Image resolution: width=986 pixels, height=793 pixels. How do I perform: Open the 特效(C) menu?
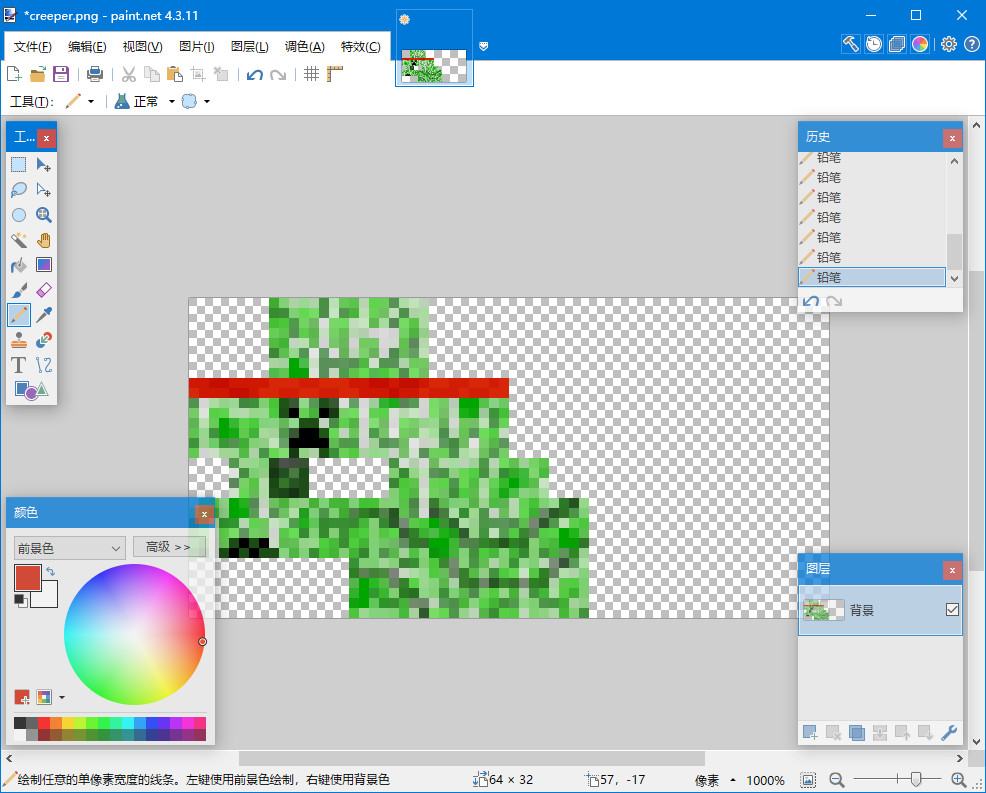360,47
